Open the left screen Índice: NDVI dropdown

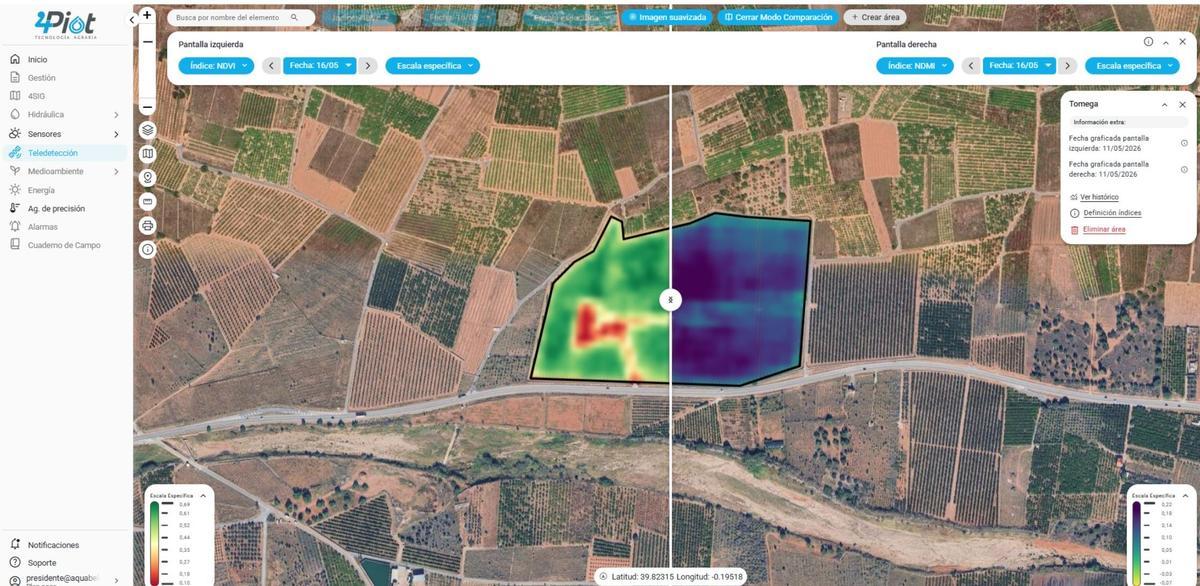coord(216,66)
